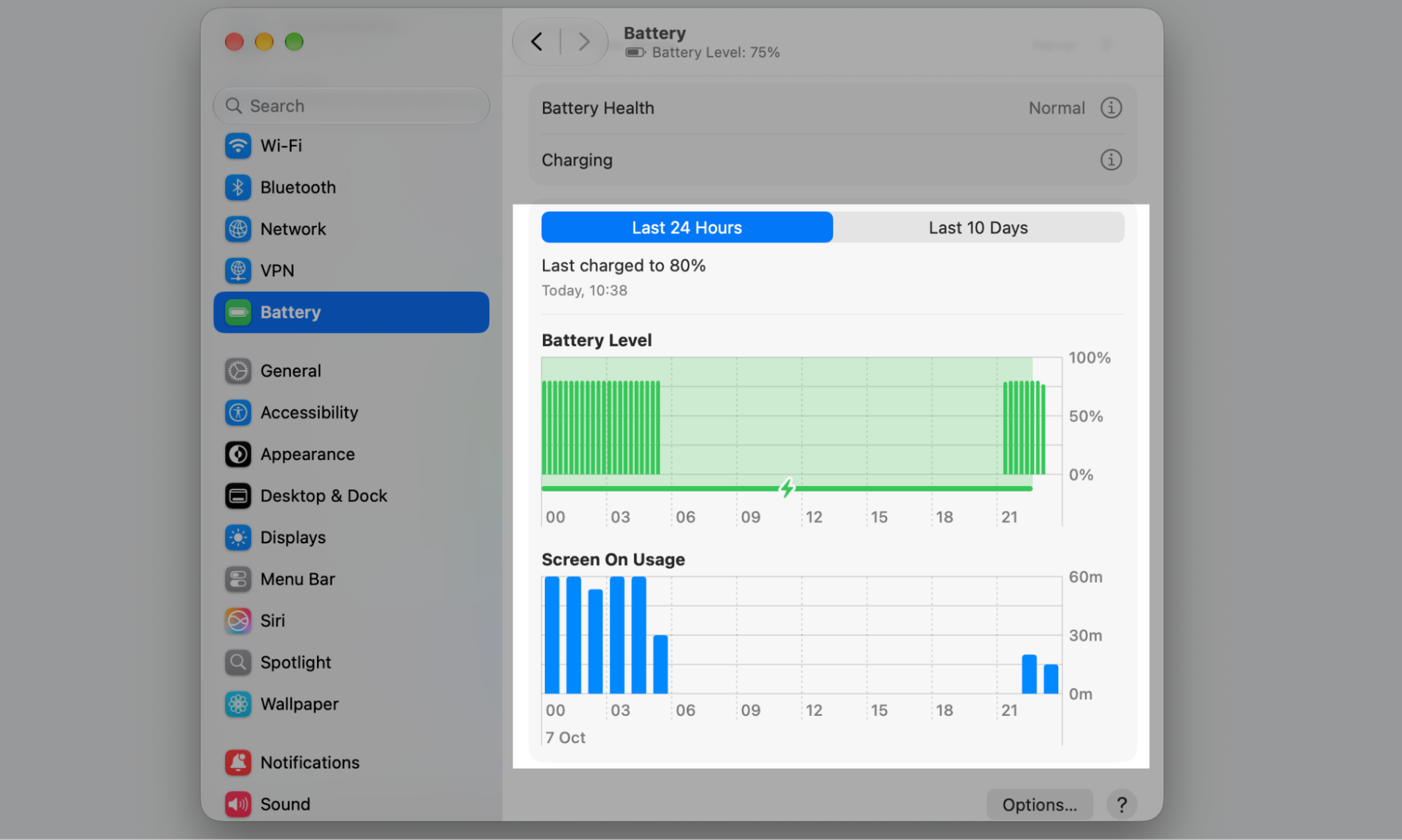This screenshot has width=1402, height=840.
Task: Click "Last charged to 80%" text
Action: click(x=624, y=266)
